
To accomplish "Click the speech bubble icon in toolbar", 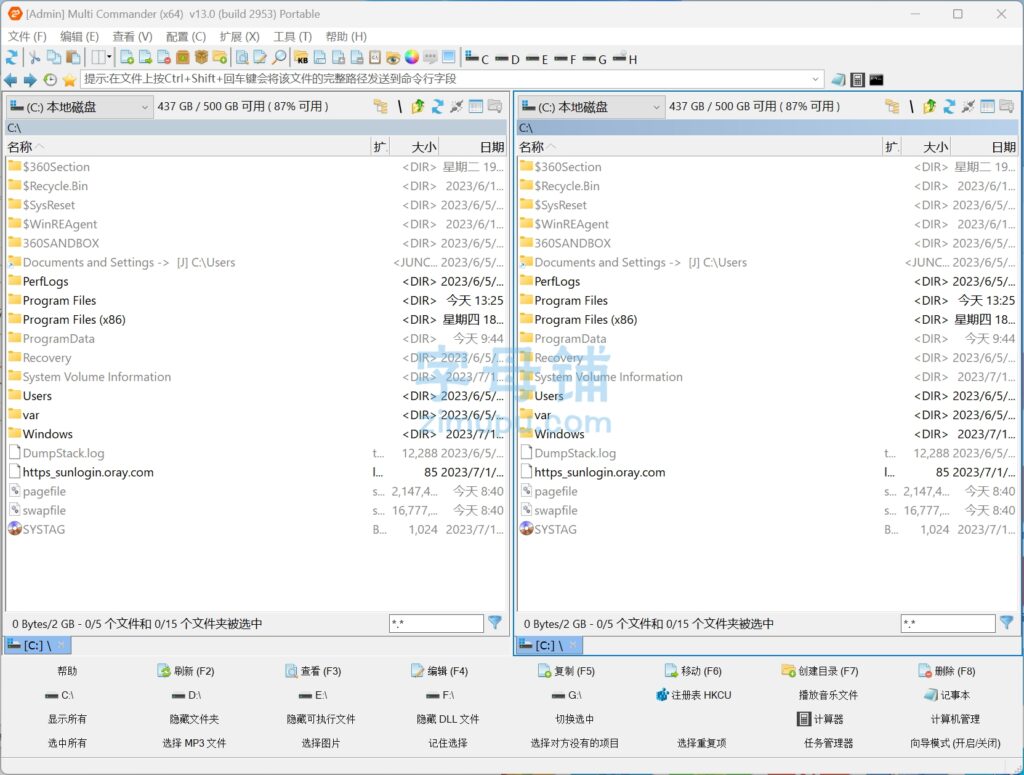I will pyautogui.click(x=430, y=57).
